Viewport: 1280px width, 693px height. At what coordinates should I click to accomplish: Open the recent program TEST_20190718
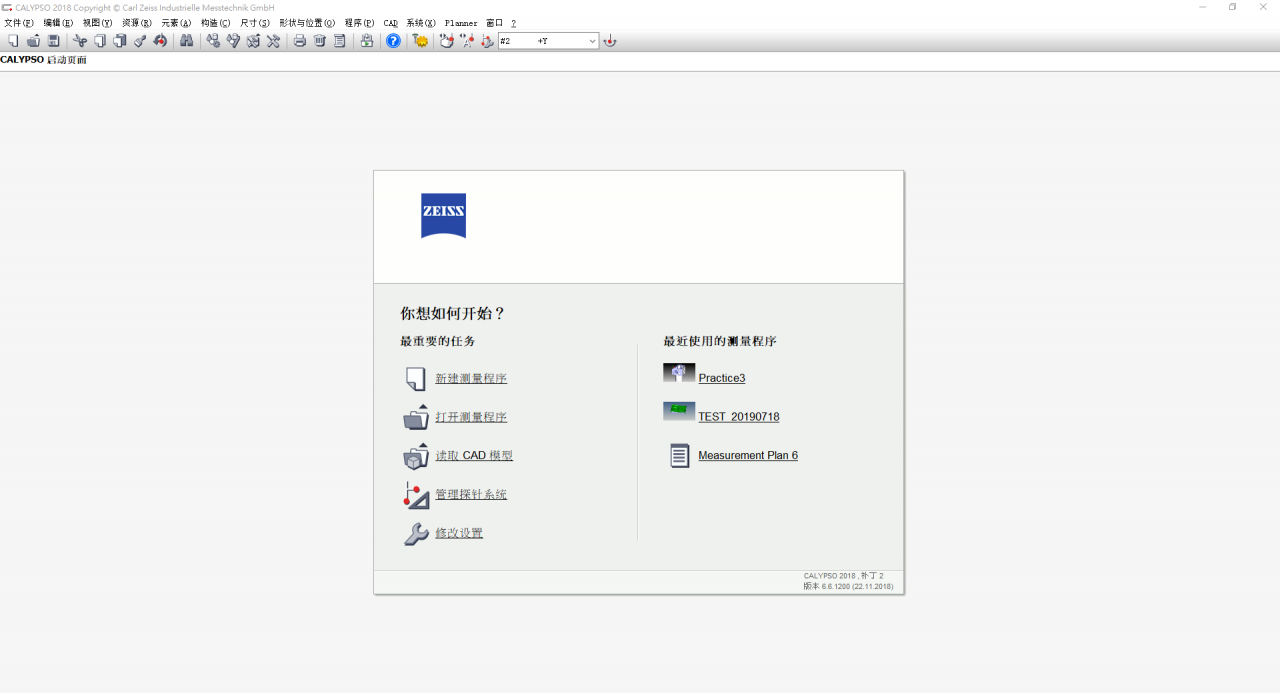click(739, 417)
